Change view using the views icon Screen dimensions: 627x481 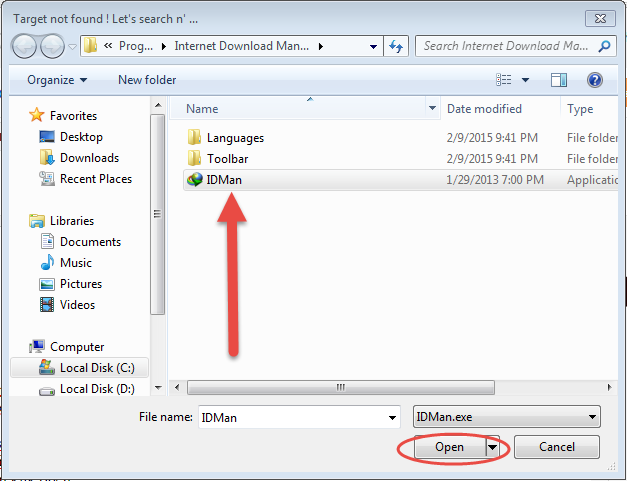tap(504, 80)
